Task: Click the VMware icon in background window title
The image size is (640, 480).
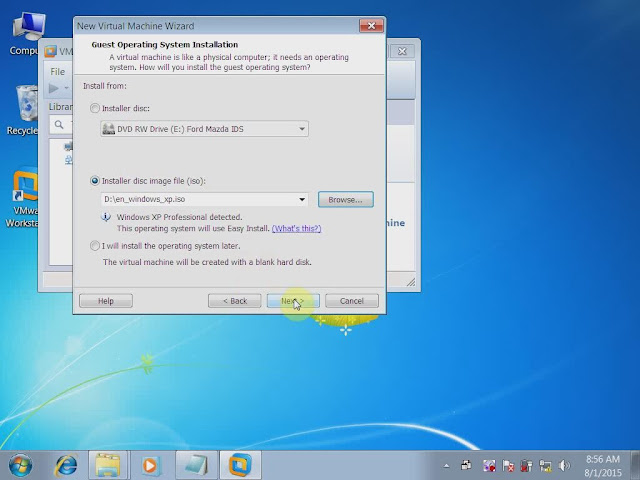Action: (50, 51)
